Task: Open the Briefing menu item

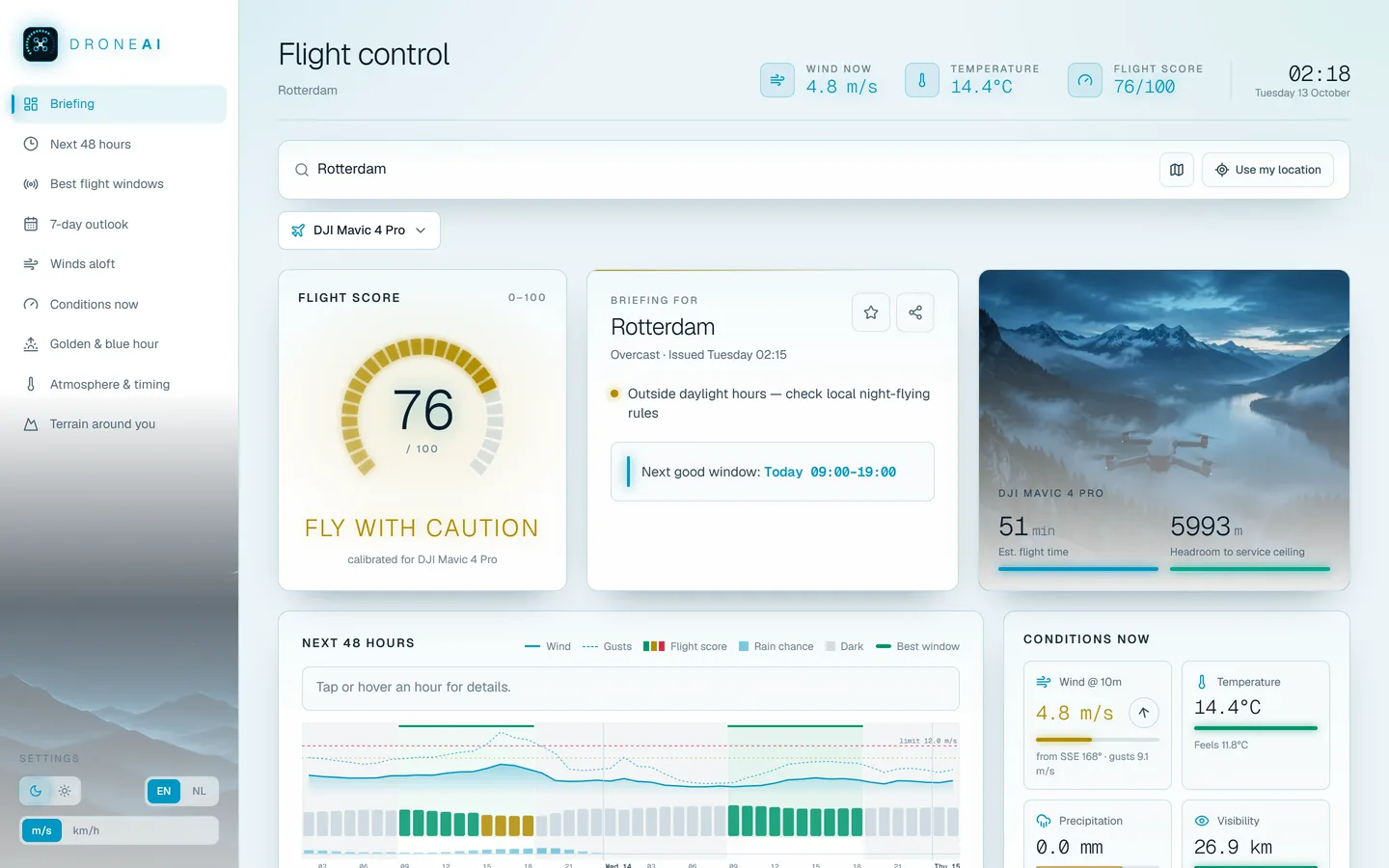Action: [120, 104]
